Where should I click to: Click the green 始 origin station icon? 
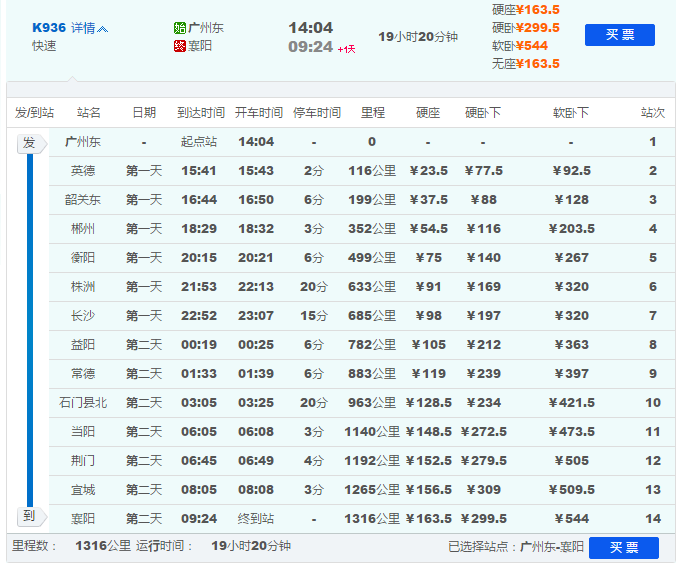point(179,28)
